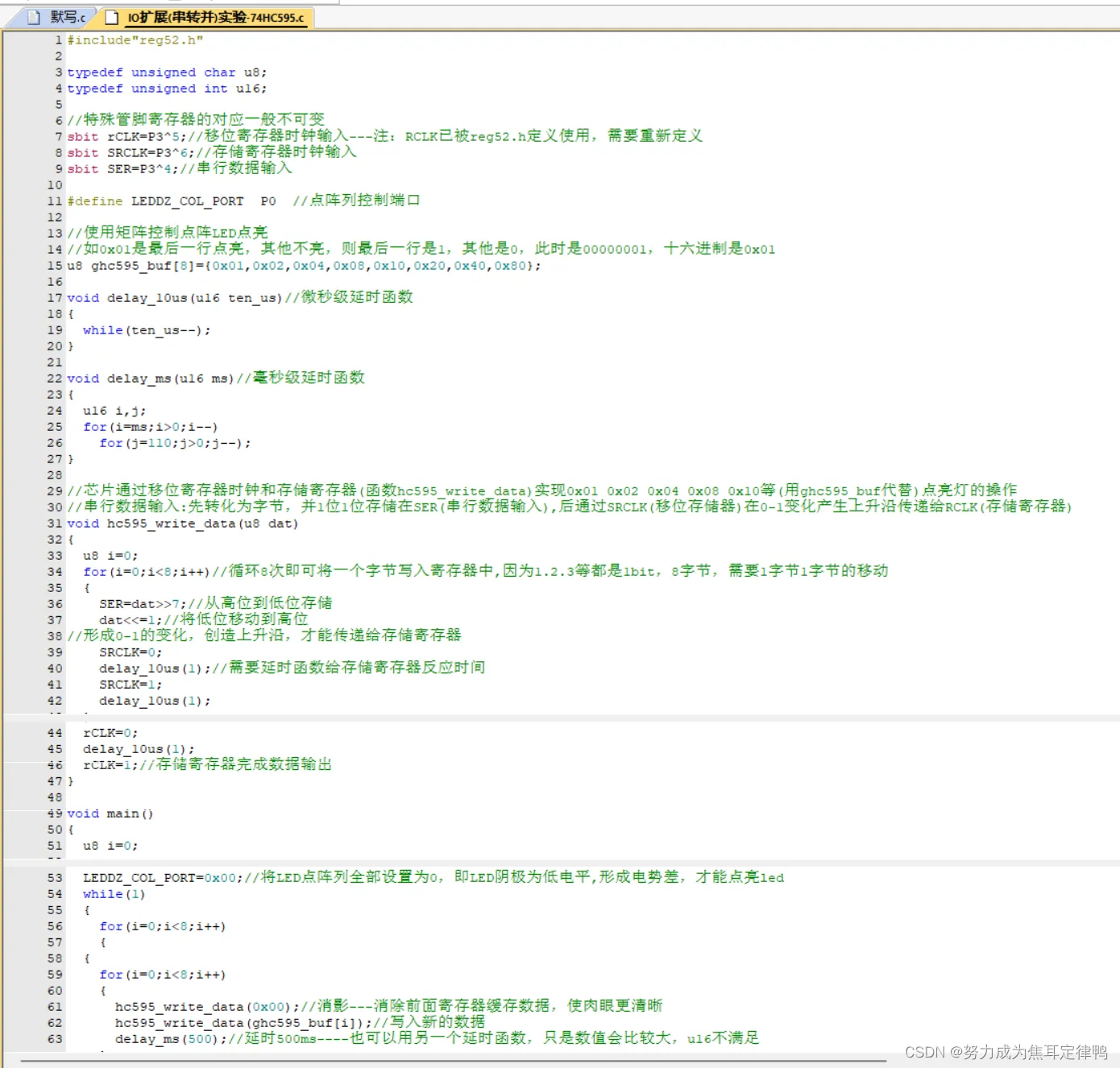
Task: Click the void delay_ms function header
Action: point(151,379)
